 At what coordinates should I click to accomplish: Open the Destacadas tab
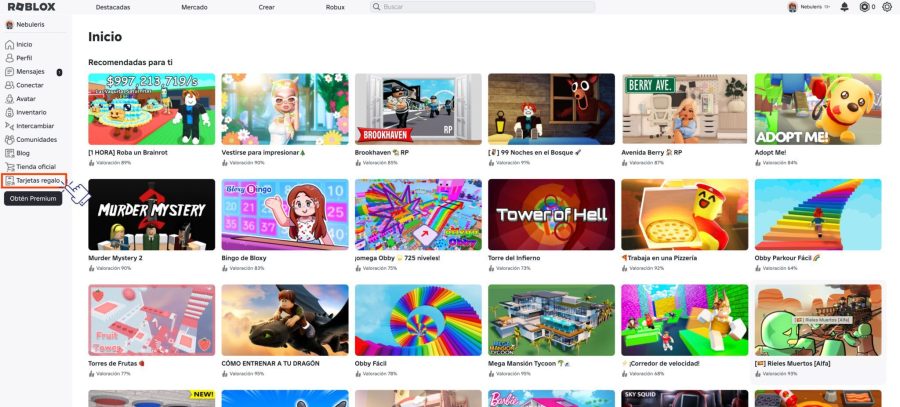click(113, 7)
